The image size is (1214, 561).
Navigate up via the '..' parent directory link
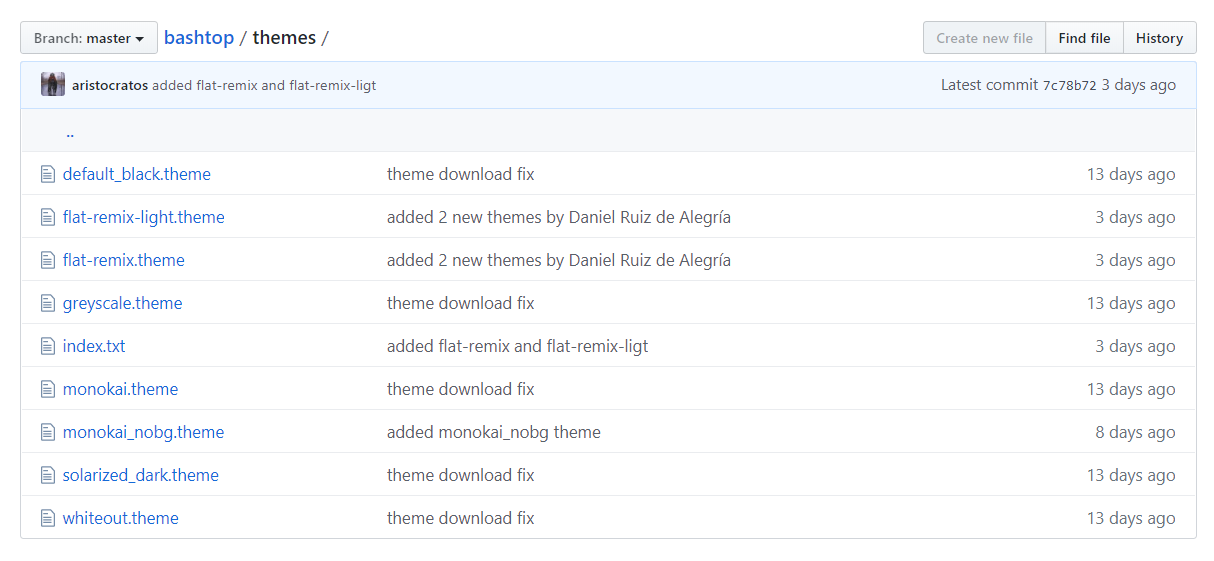pos(70,132)
